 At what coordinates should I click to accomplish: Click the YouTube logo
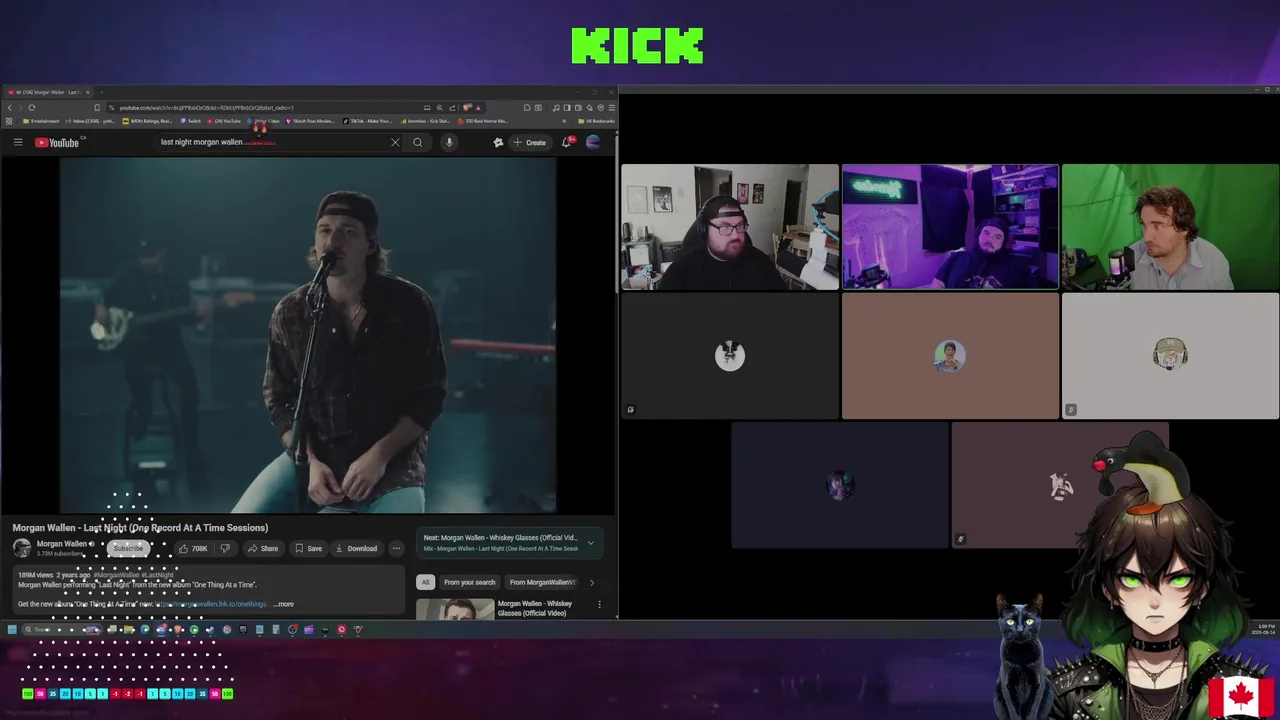pyautogui.click(x=57, y=142)
